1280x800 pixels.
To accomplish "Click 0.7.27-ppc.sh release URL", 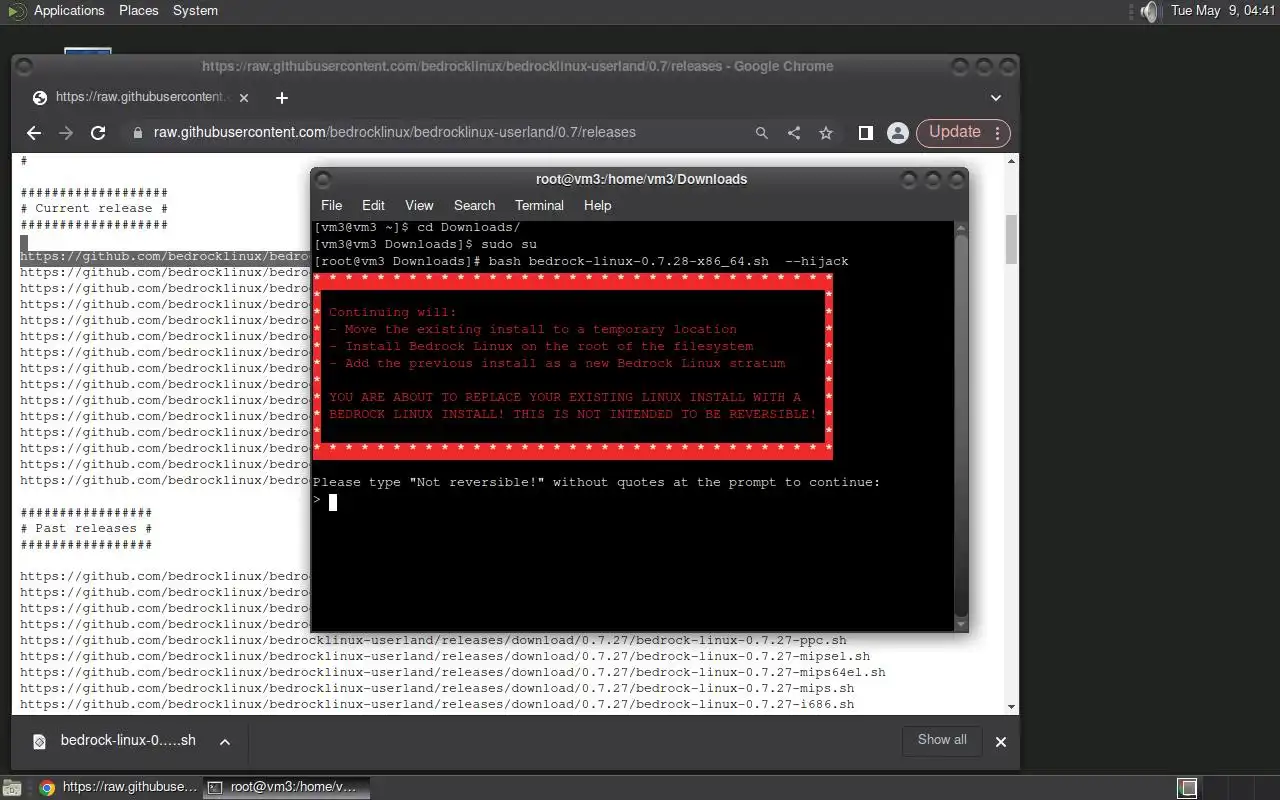I will [433, 640].
